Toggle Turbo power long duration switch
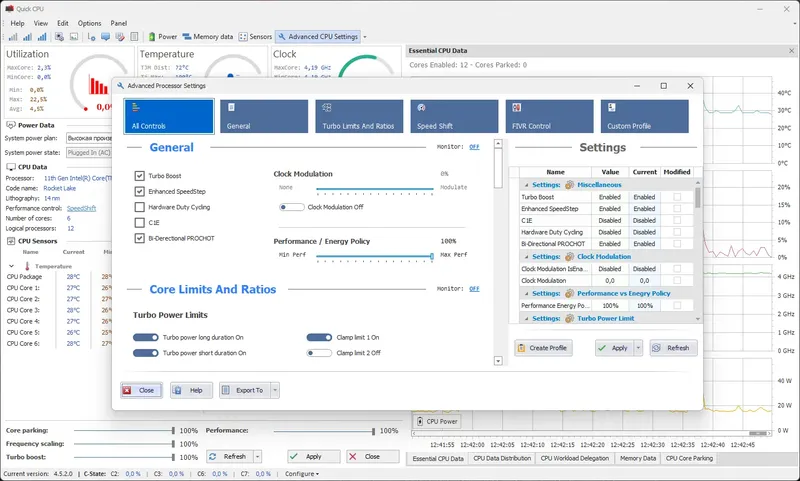Image resolution: width=800 pixels, height=481 pixels. click(146, 337)
